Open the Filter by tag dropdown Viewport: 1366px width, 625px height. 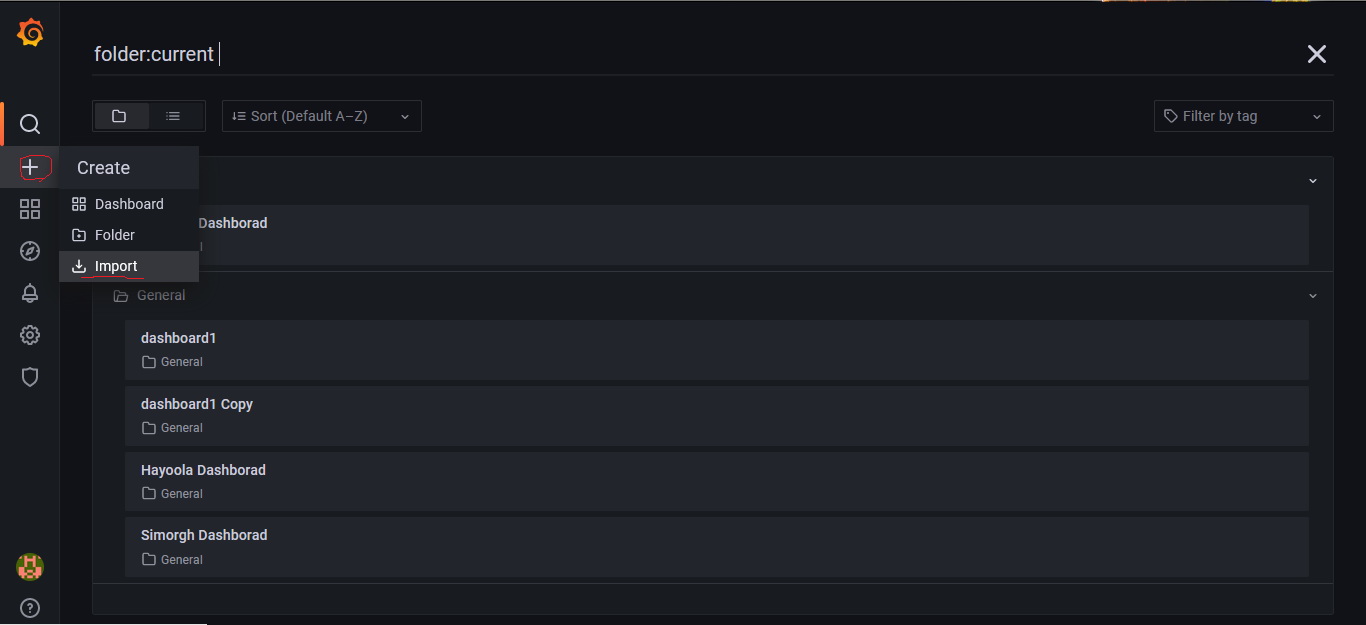pyautogui.click(x=1243, y=116)
